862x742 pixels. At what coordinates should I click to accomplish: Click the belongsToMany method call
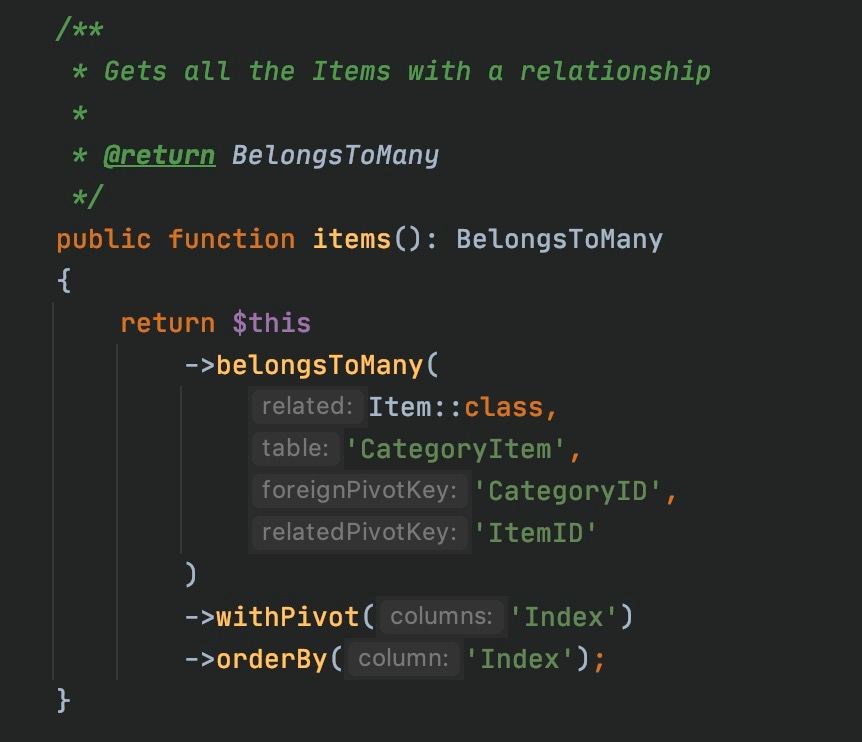tap(319, 366)
